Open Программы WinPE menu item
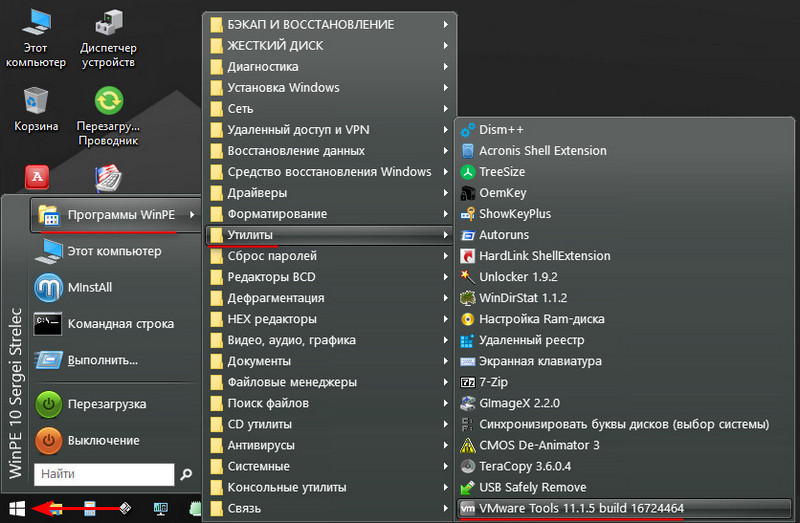 116,215
